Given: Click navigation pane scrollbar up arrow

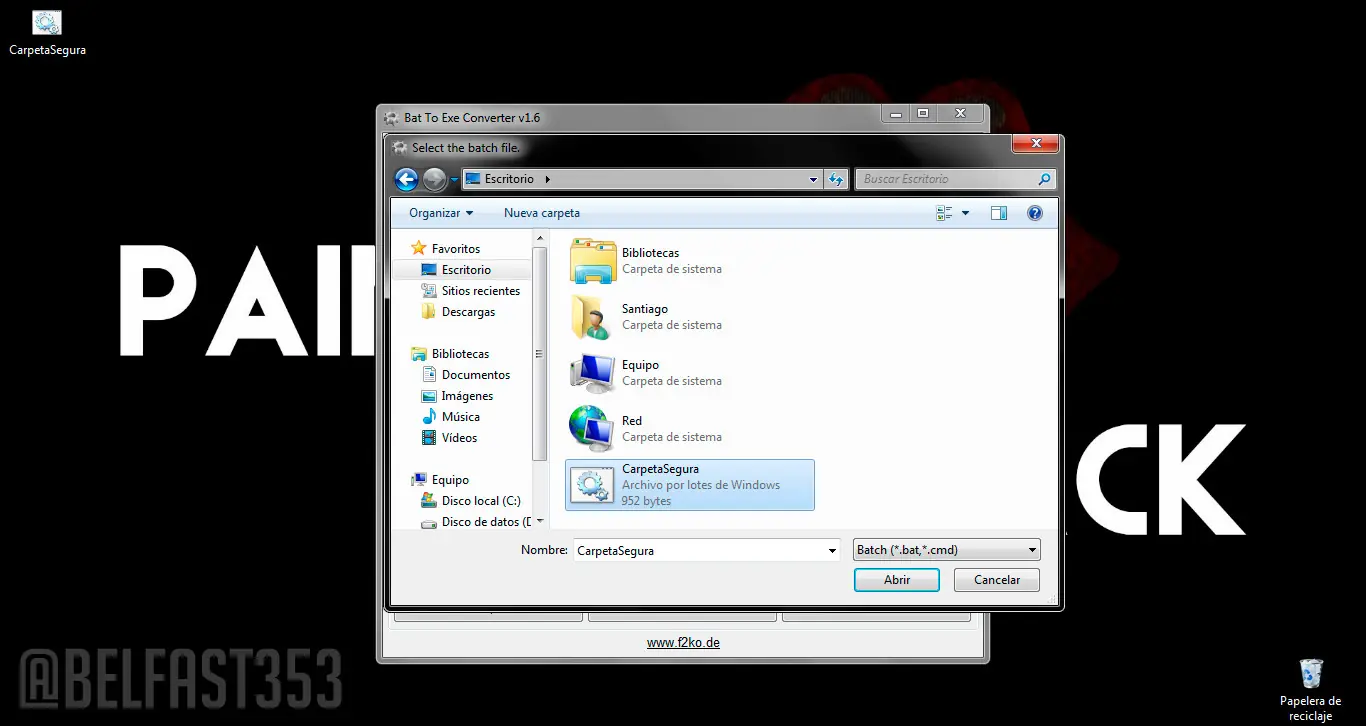Looking at the screenshot, I should (x=540, y=238).
